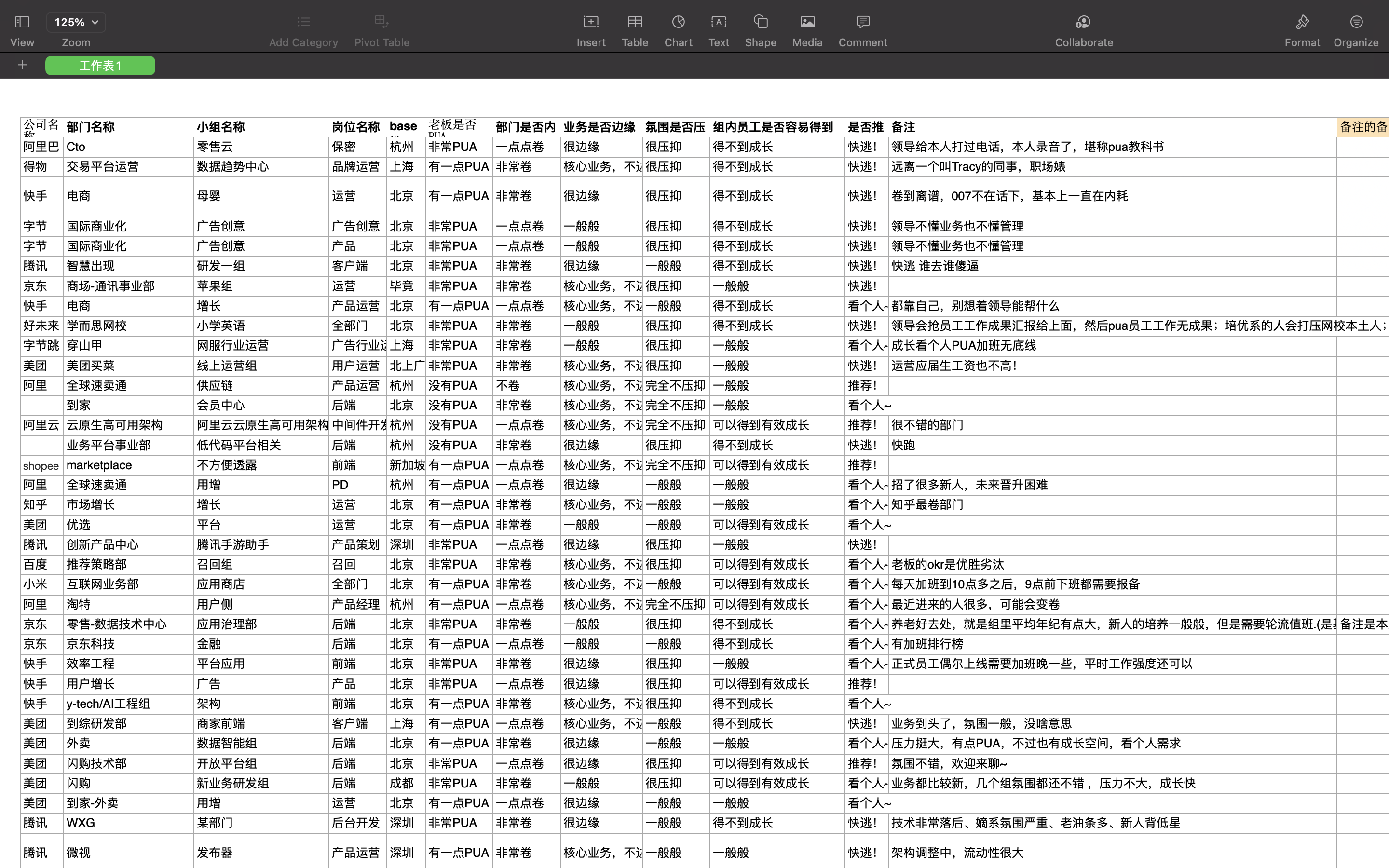Select the 部门名称 header cell

click(129, 127)
